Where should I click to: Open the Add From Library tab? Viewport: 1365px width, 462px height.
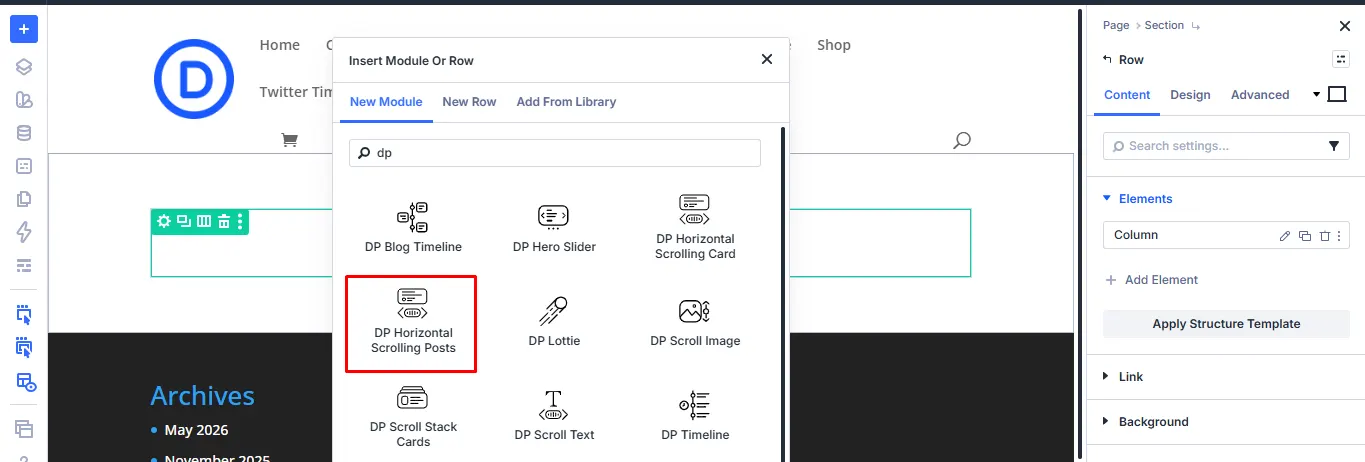[x=566, y=102]
